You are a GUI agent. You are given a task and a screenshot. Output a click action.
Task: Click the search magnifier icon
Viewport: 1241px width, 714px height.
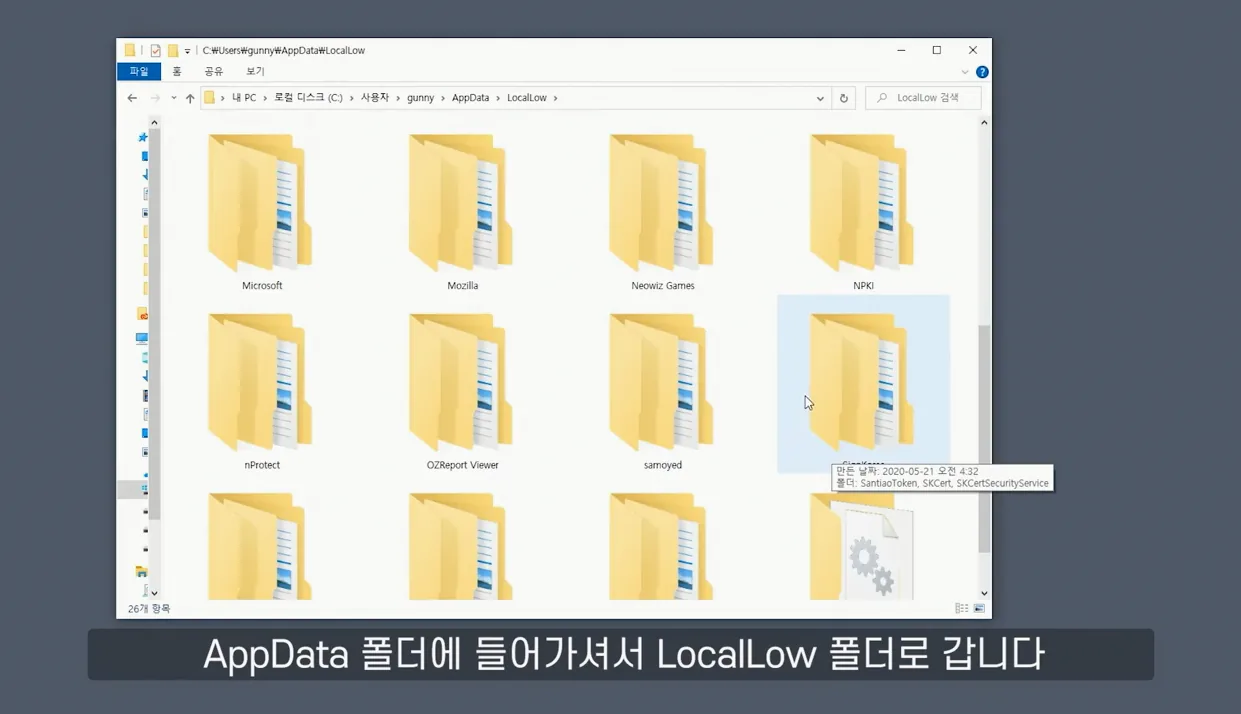(882, 98)
